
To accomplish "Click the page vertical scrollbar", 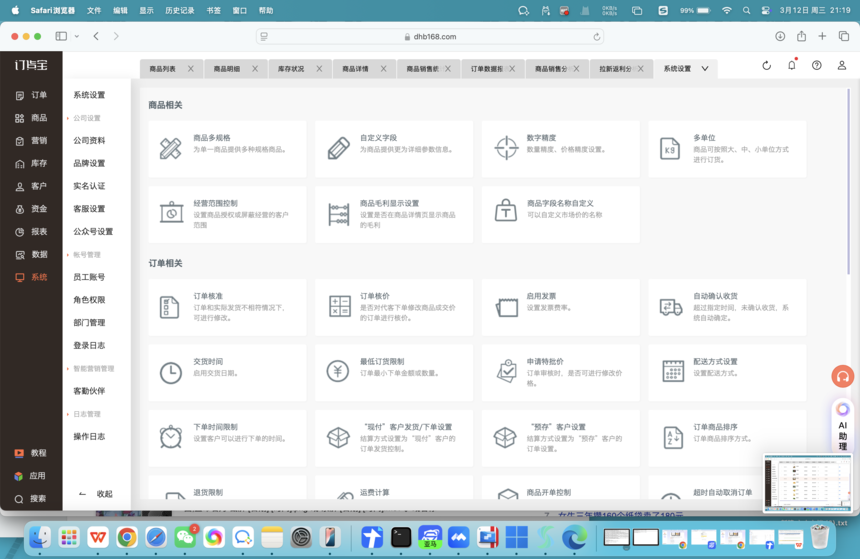I will coord(848,181).
